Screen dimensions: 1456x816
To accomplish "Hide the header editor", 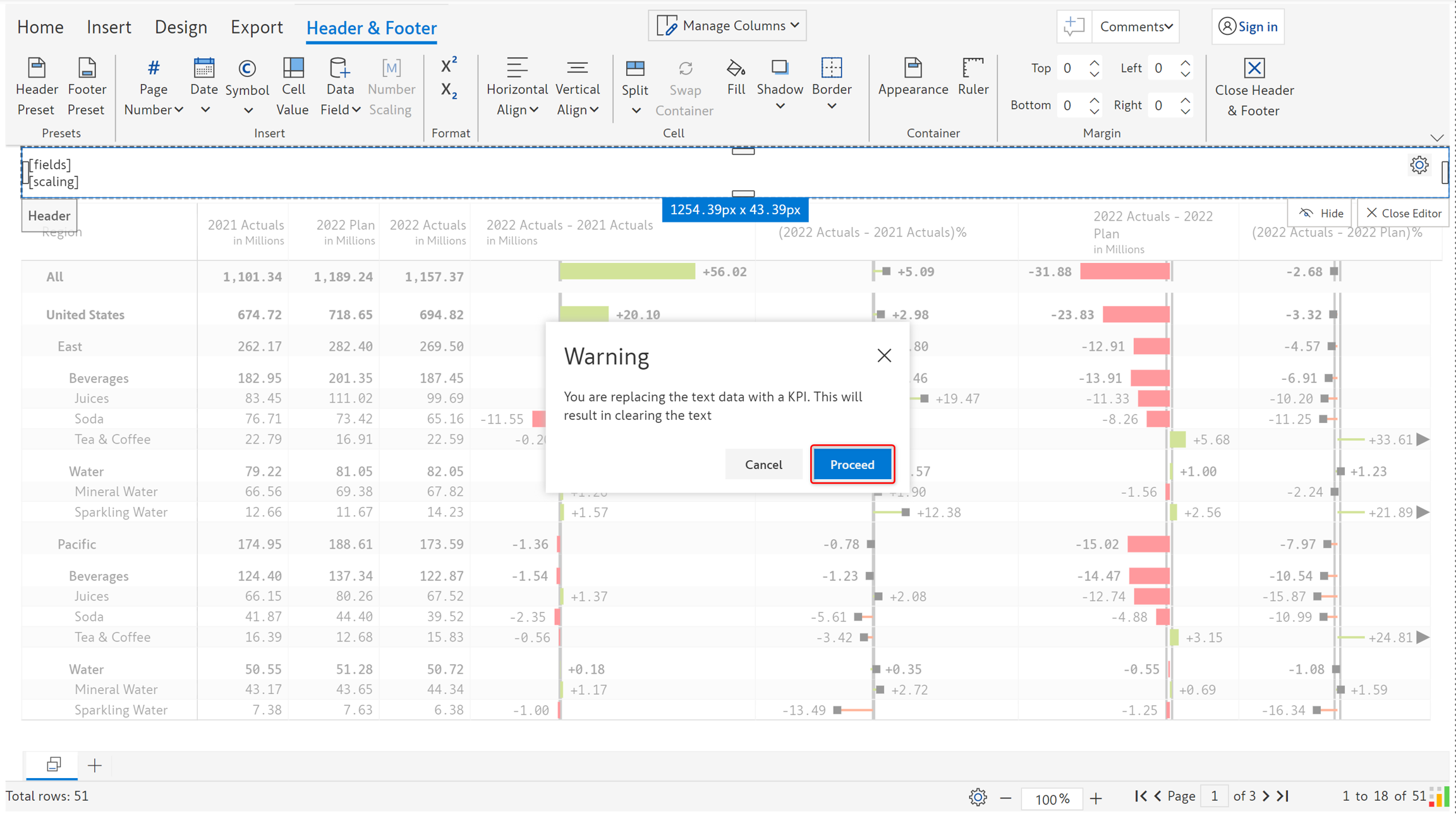I will coord(1321,214).
